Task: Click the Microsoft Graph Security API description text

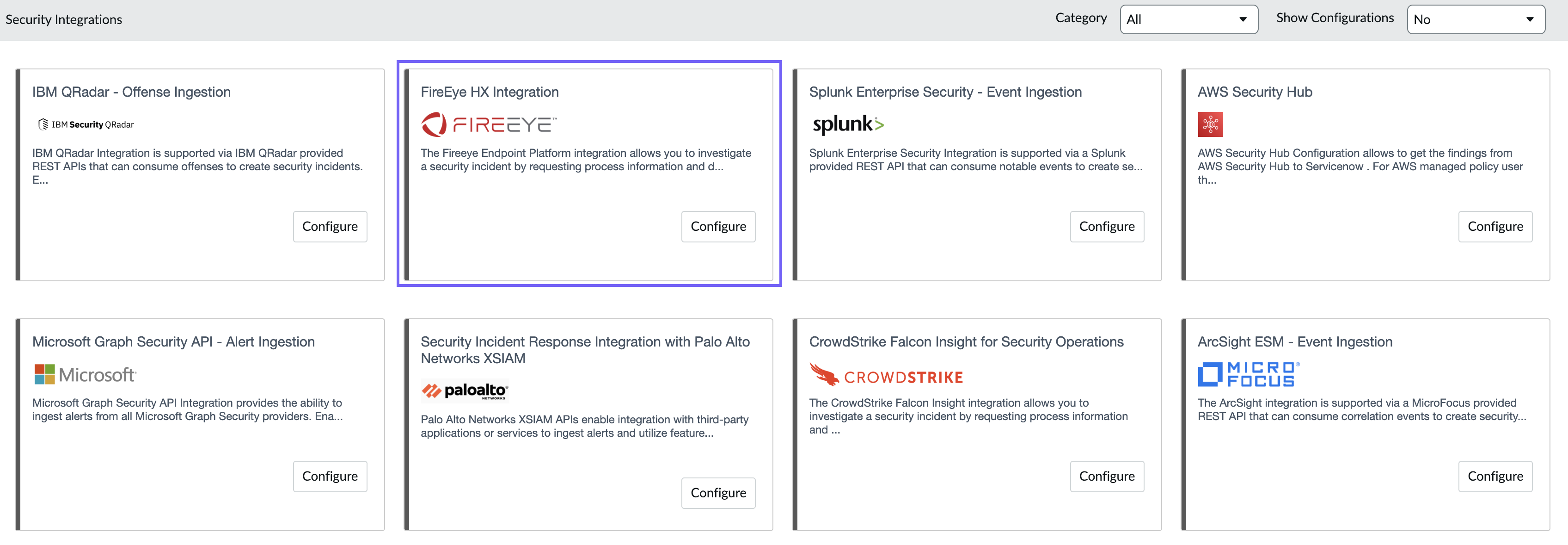Action: [x=188, y=409]
